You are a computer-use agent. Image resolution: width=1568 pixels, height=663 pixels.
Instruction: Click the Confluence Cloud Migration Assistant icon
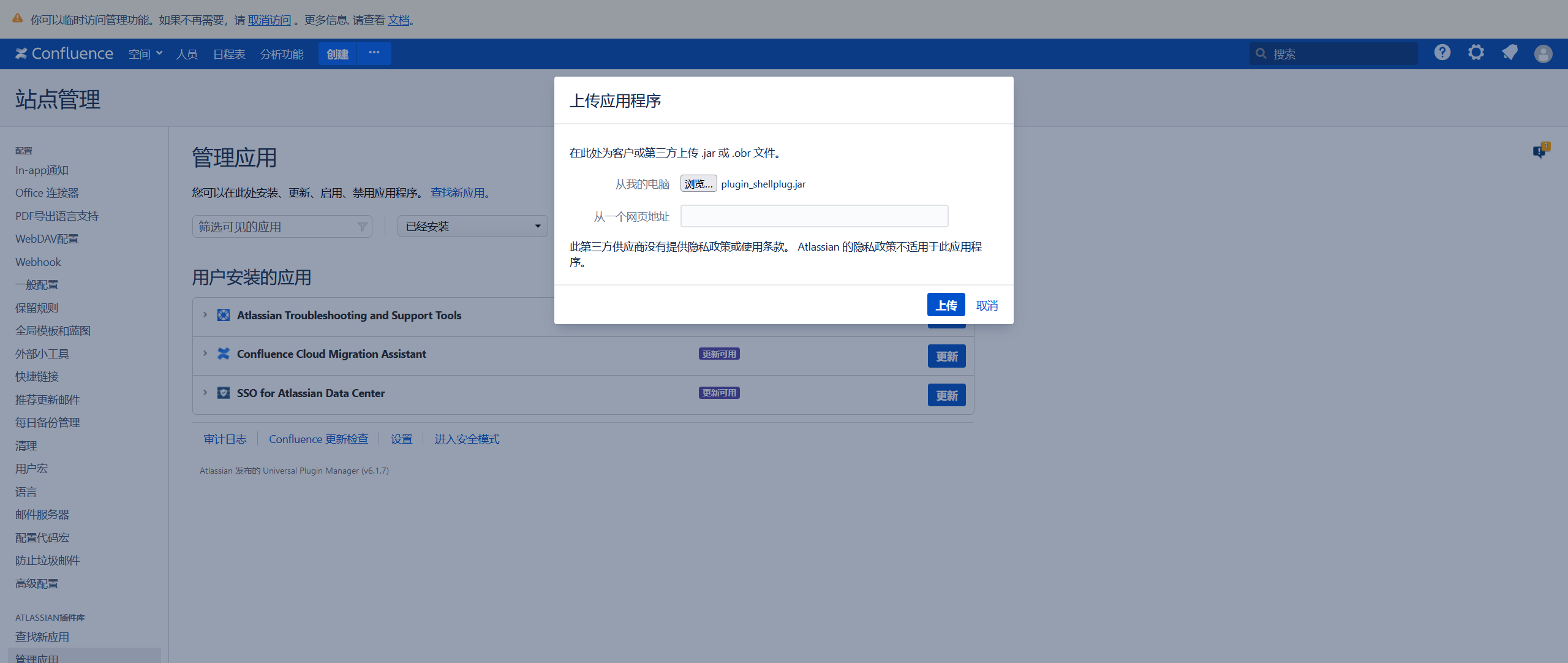[224, 354]
